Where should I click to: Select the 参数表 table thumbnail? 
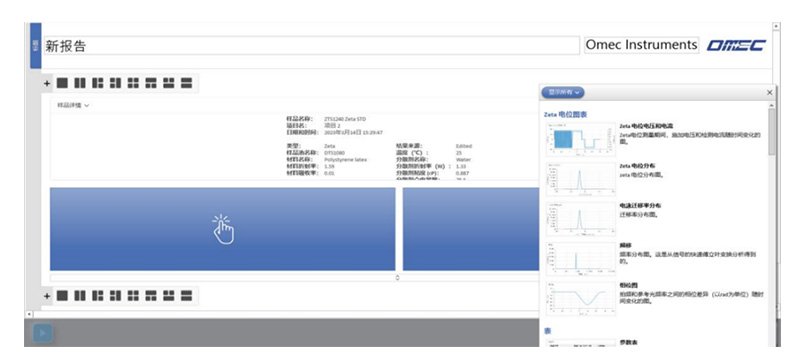pos(581,343)
